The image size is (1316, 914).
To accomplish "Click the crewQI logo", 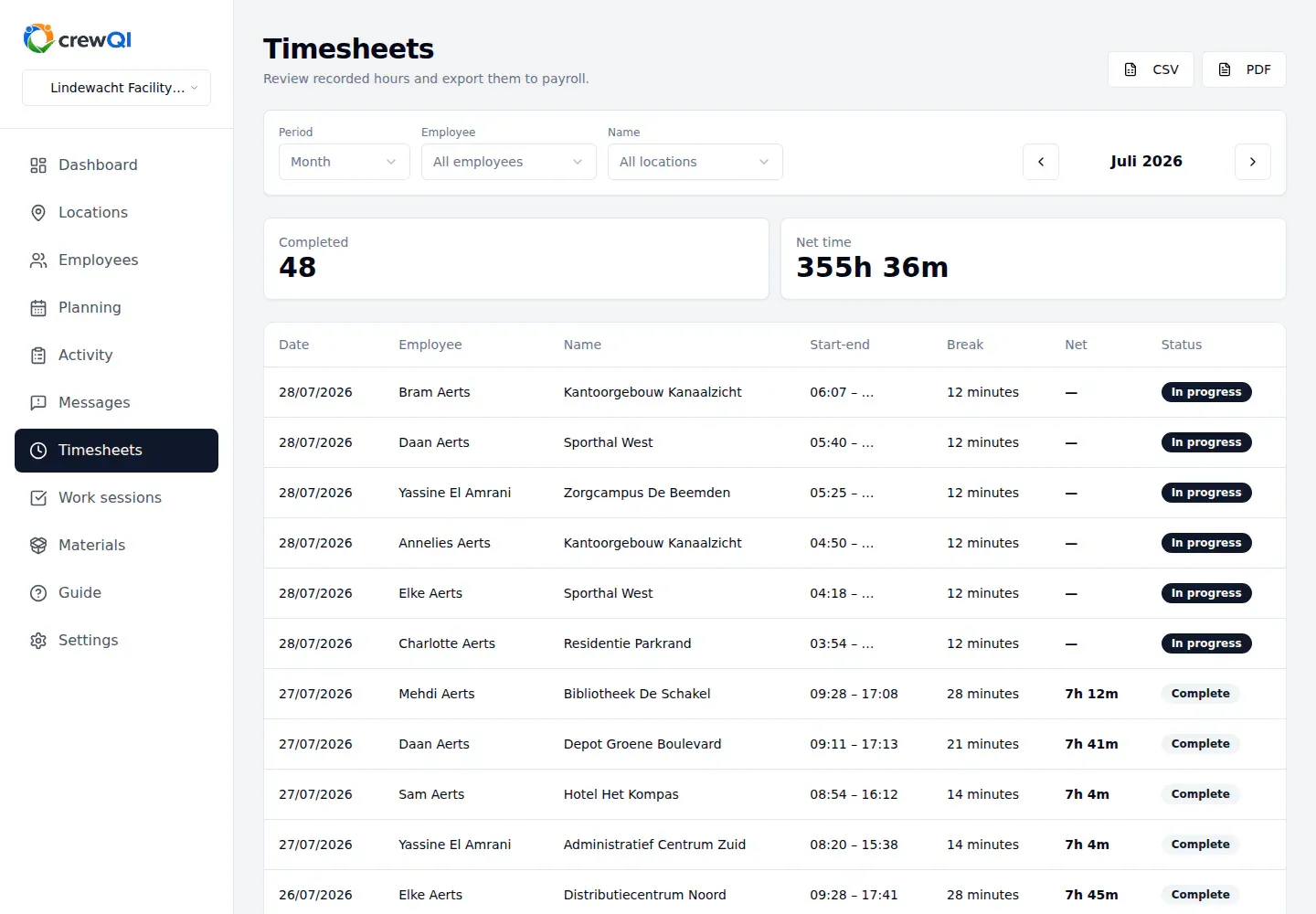I will 78,38.
